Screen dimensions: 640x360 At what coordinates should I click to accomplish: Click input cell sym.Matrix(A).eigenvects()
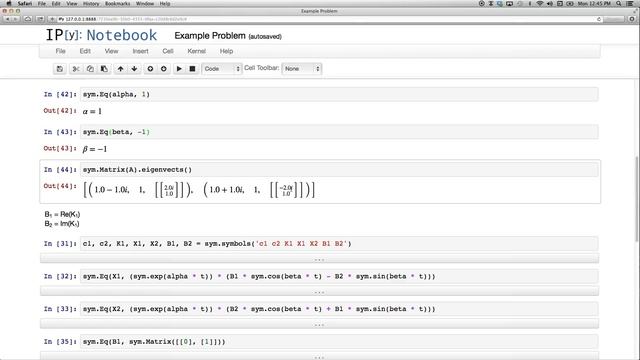click(339, 169)
